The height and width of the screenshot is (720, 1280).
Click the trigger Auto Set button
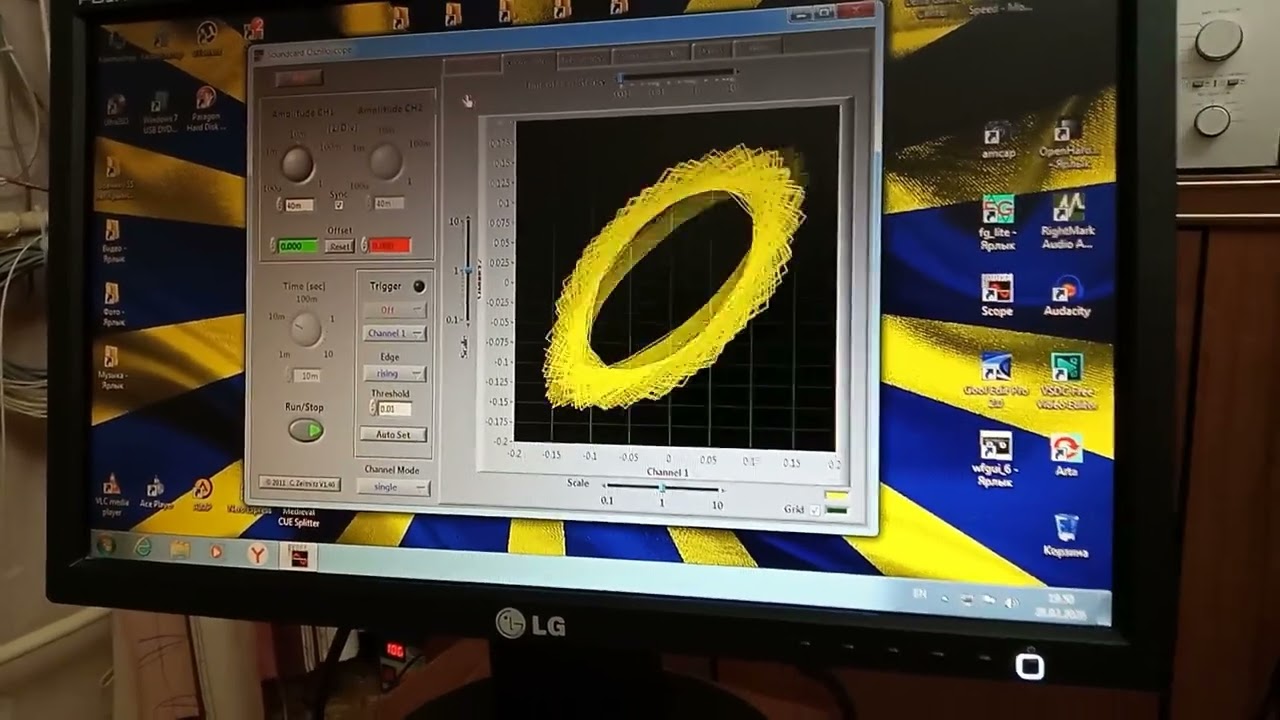click(x=394, y=435)
